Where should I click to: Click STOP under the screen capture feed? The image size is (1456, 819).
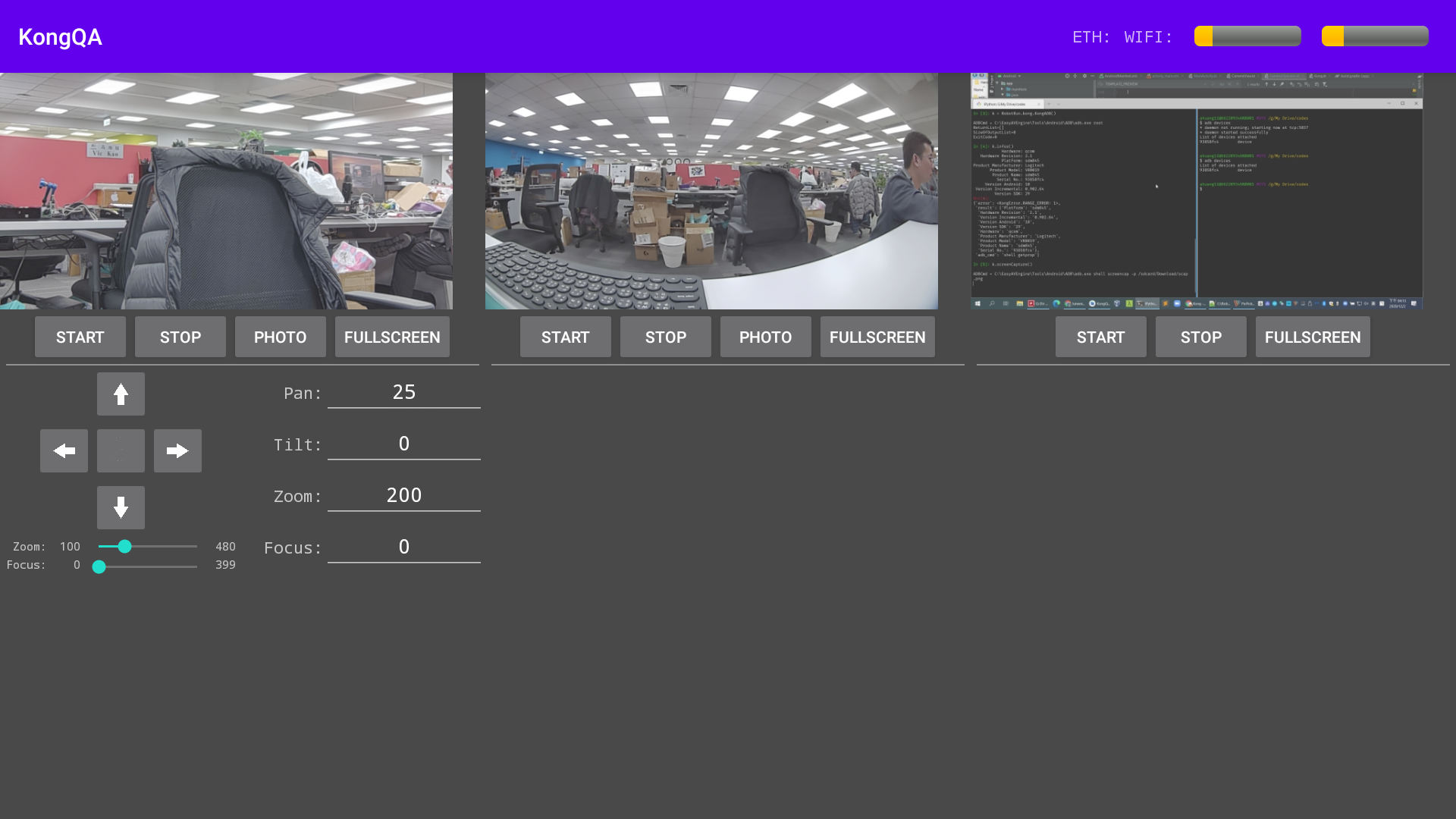[1201, 337]
